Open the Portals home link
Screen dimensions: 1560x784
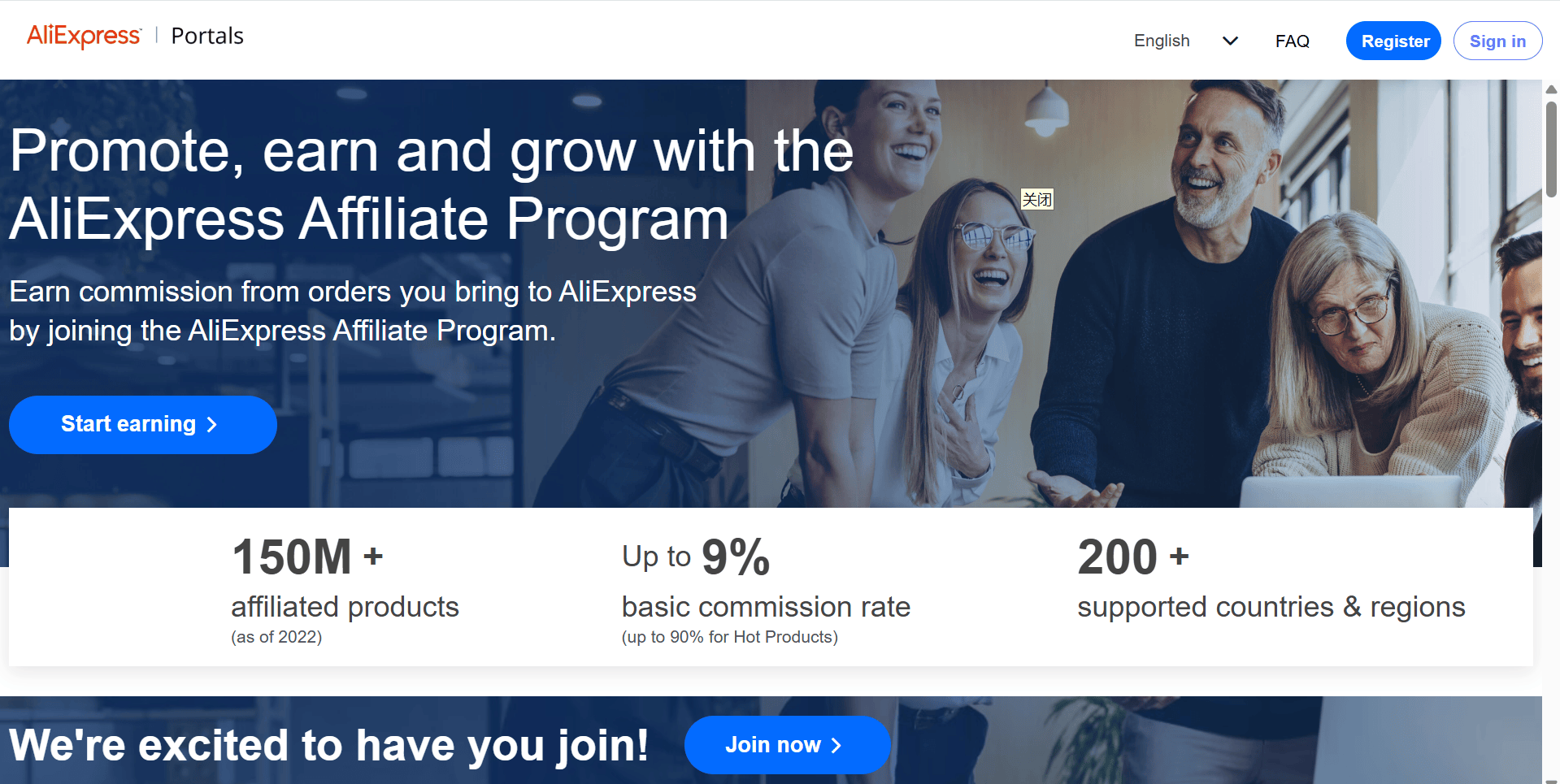tap(207, 36)
